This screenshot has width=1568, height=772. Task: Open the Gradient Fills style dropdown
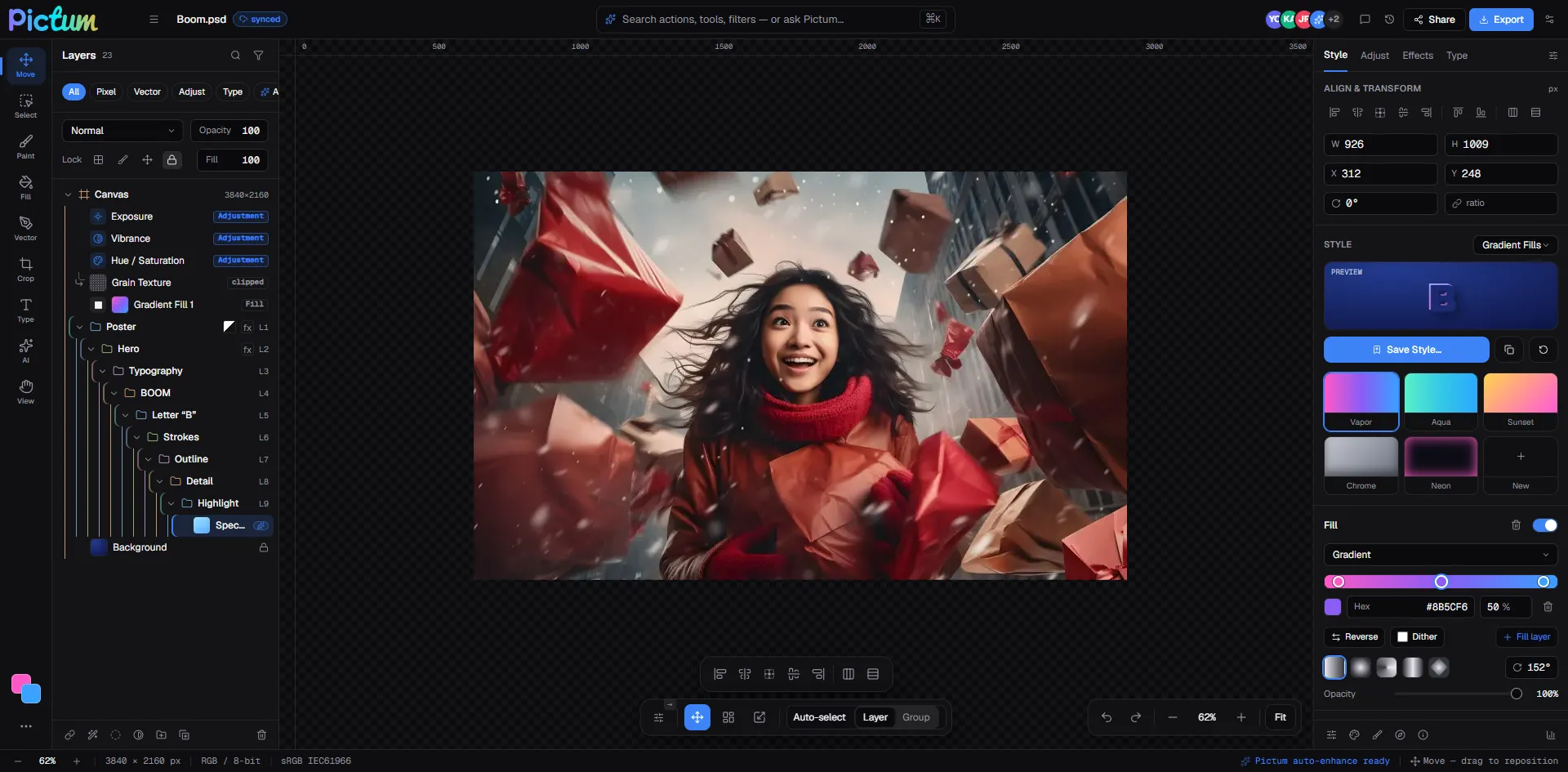tap(1515, 245)
